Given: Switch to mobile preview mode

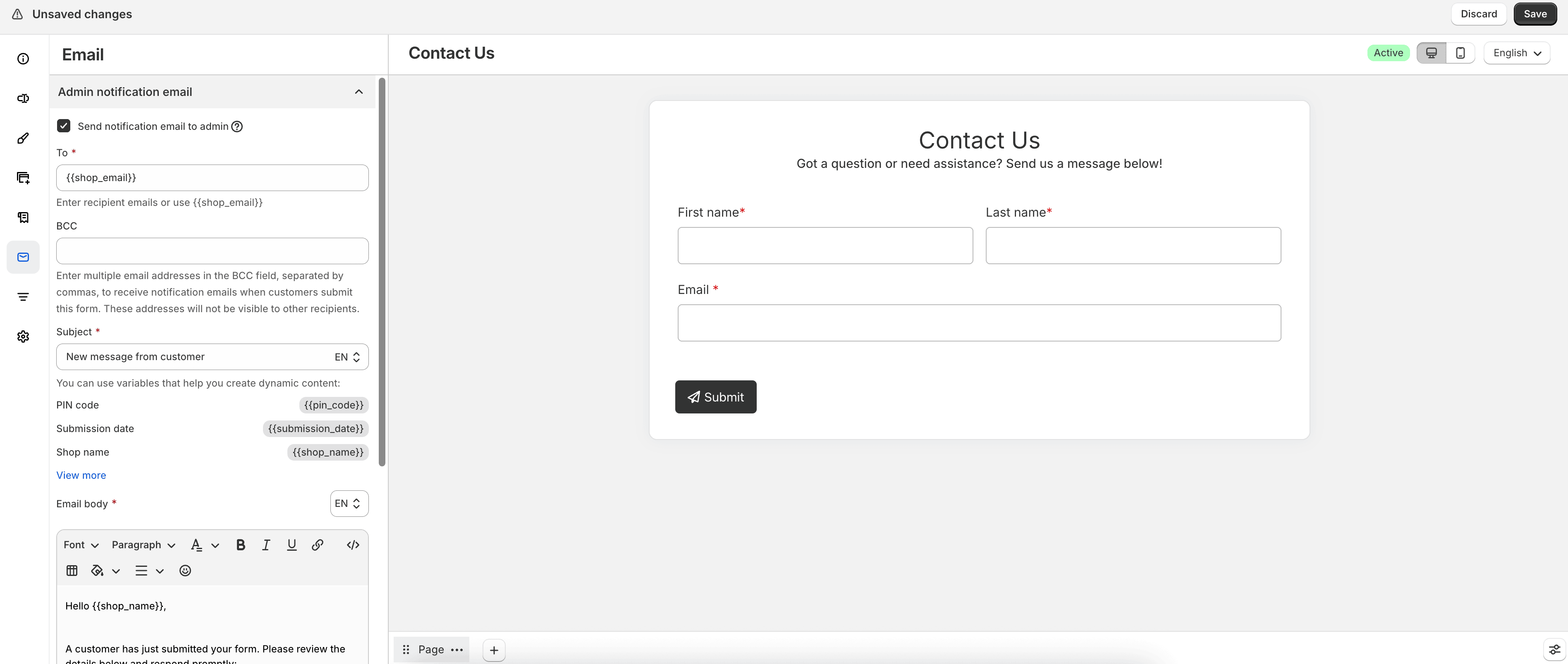Looking at the screenshot, I should tap(1460, 53).
